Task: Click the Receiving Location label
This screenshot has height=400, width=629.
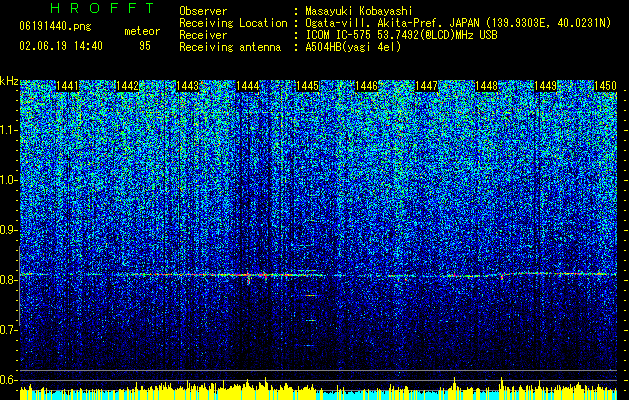Action: click(233, 23)
